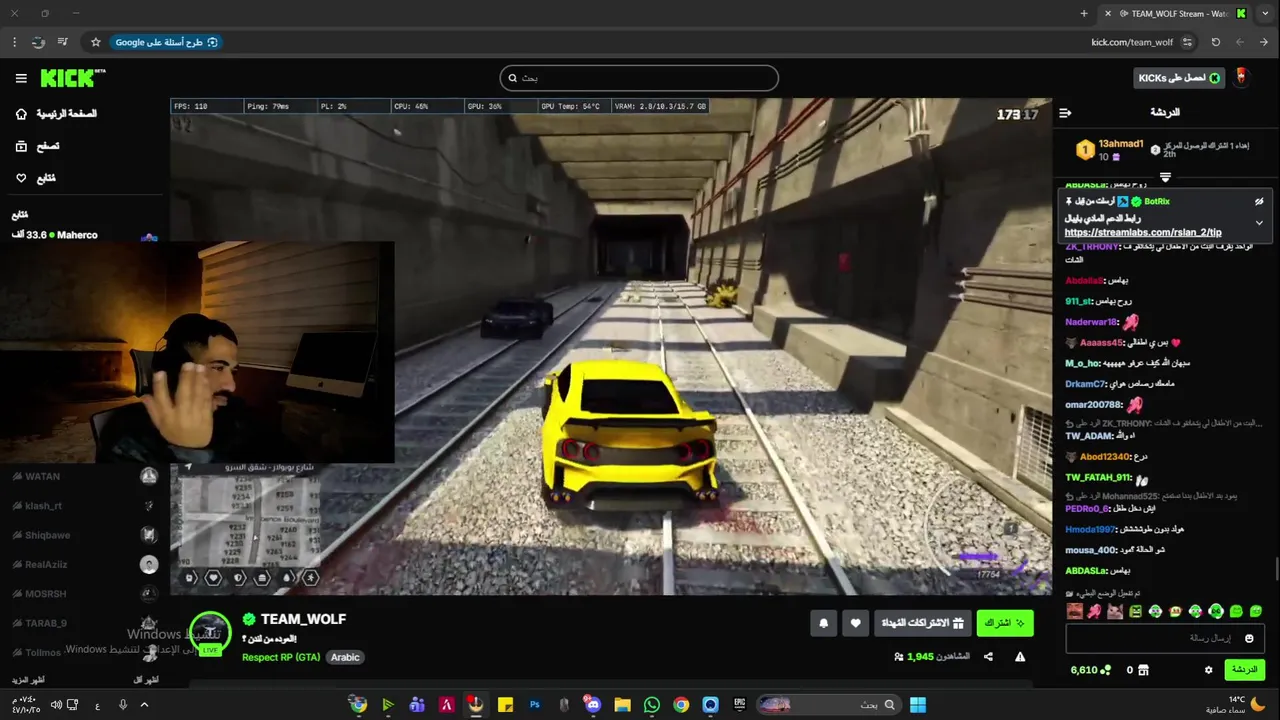1280x720 pixels.
Task: Reload the page in browser toolbar
Action: pos(1216,42)
